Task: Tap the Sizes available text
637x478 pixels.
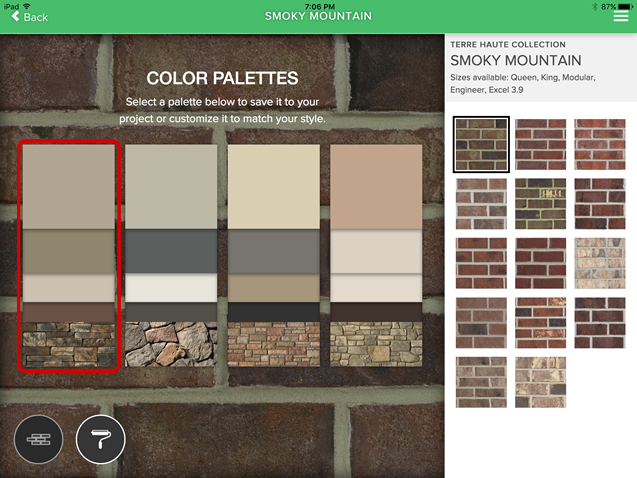Action: tap(523, 84)
